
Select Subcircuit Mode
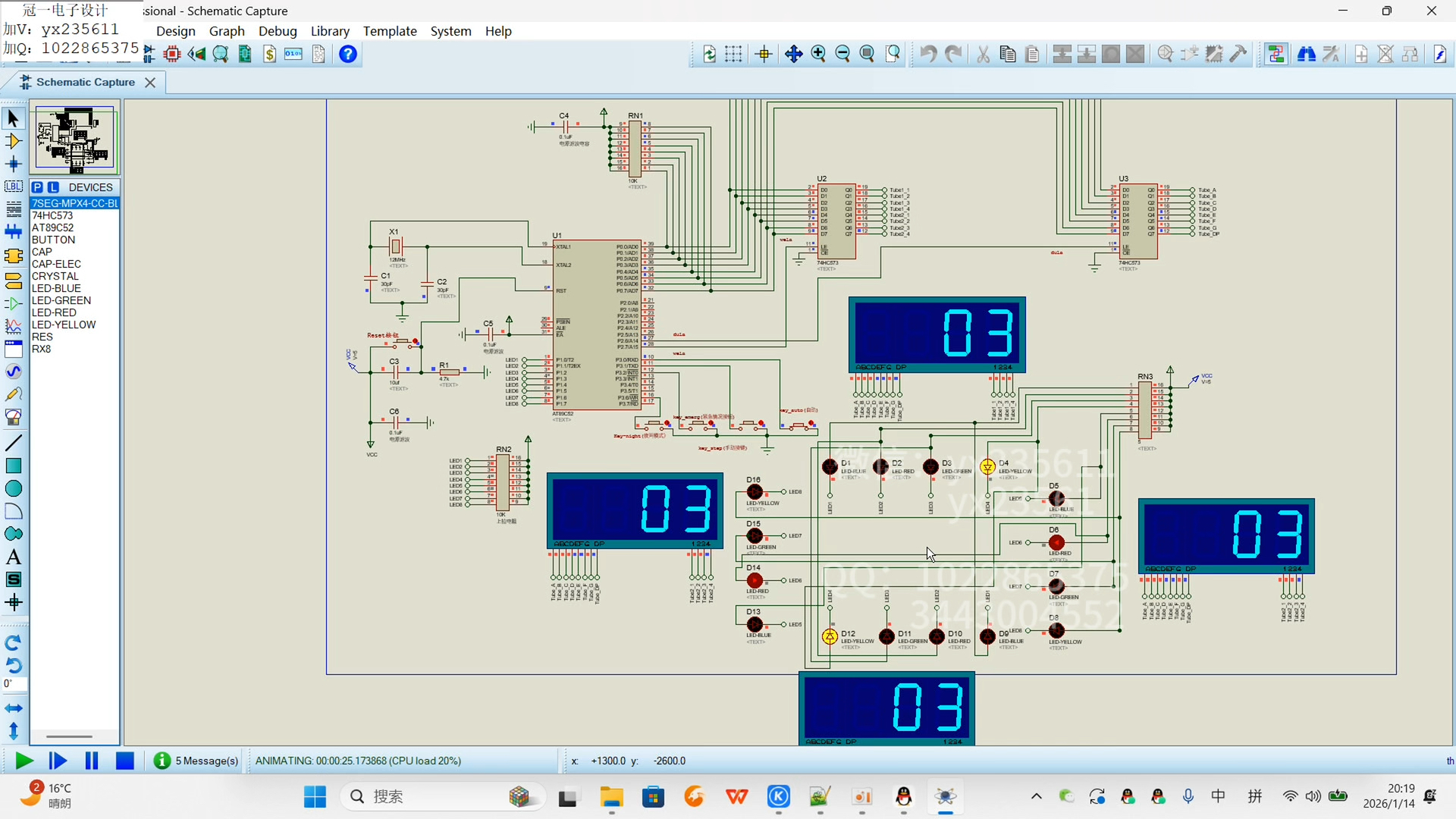[13, 256]
